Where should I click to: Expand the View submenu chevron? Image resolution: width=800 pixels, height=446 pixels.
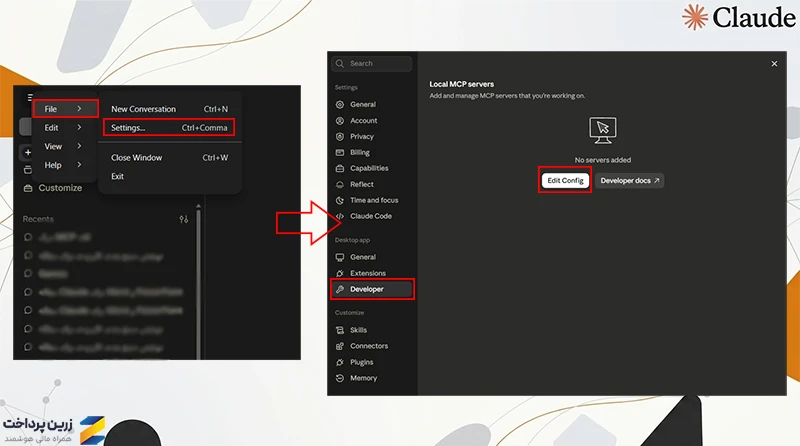pos(79,146)
